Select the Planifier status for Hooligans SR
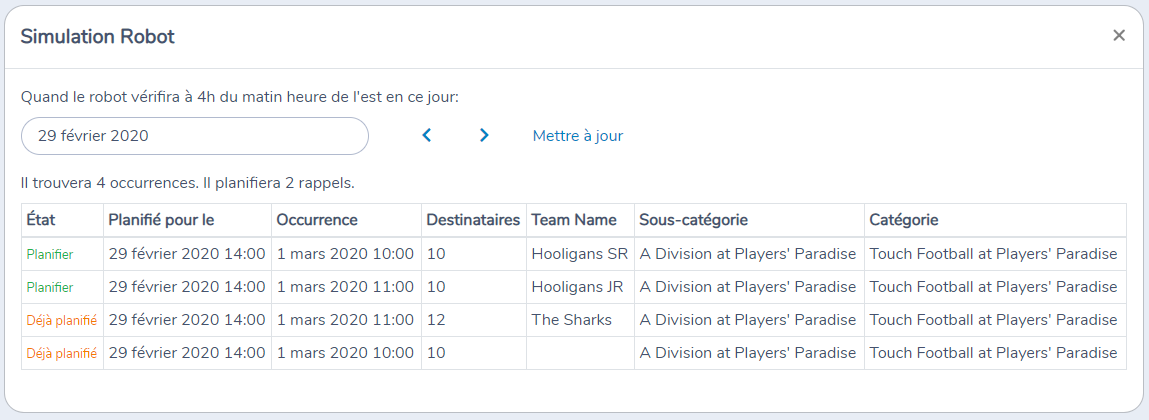The width and height of the screenshot is (1149, 420). [50, 254]
